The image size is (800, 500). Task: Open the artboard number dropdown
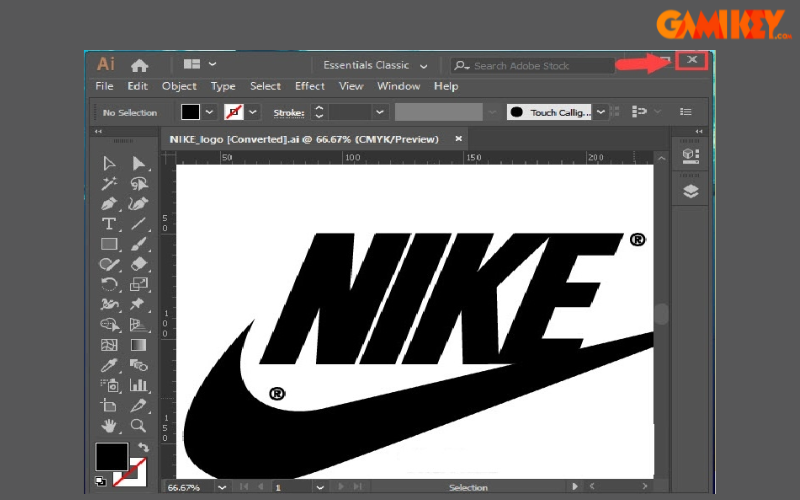click(320, 487)
